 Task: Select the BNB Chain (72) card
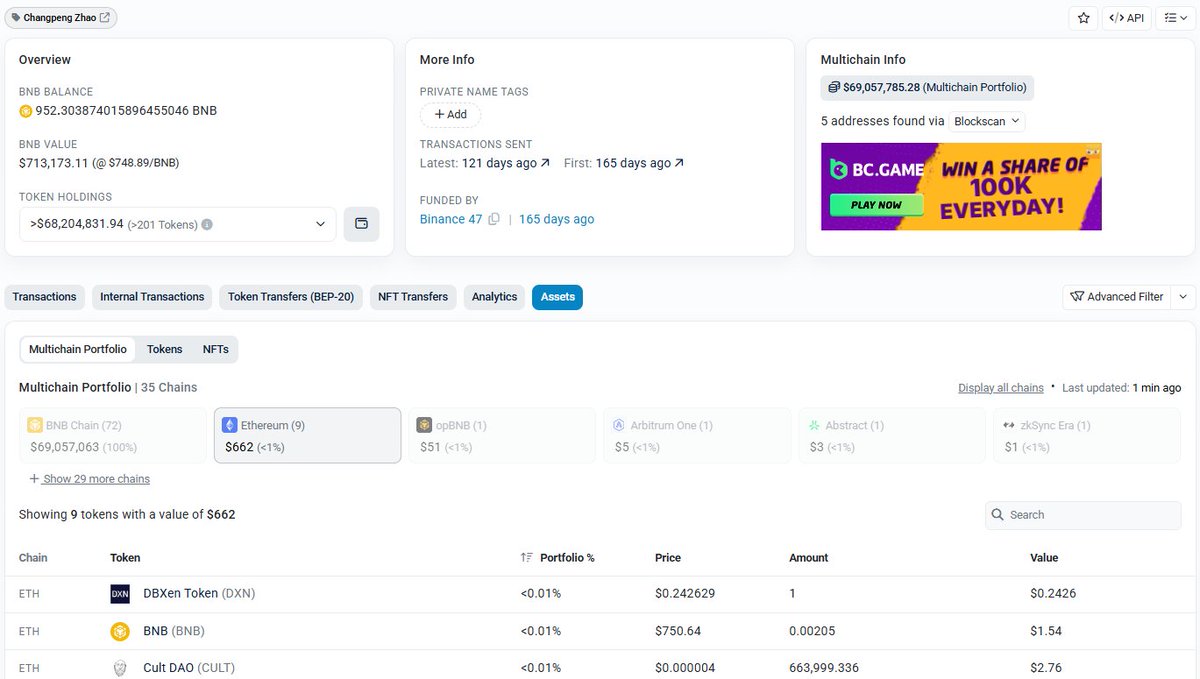(112, 435)
